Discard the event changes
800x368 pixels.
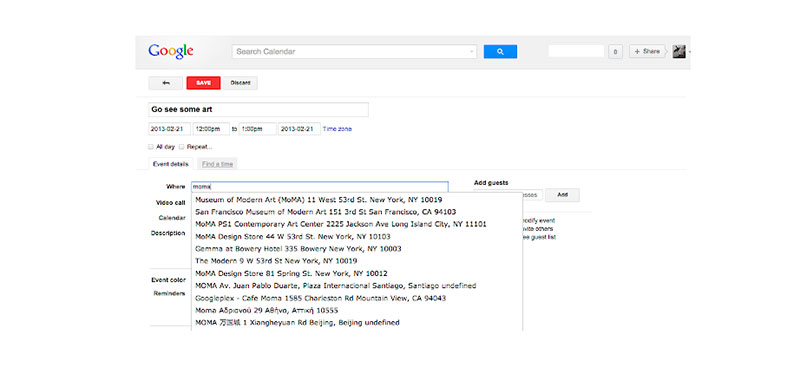click(x=240, y=83)
